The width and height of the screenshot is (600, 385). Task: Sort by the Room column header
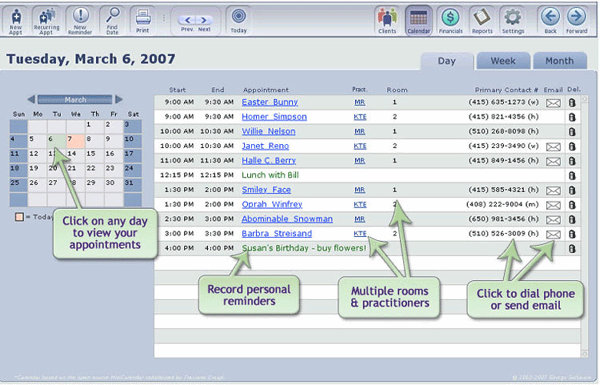[397, 90]
